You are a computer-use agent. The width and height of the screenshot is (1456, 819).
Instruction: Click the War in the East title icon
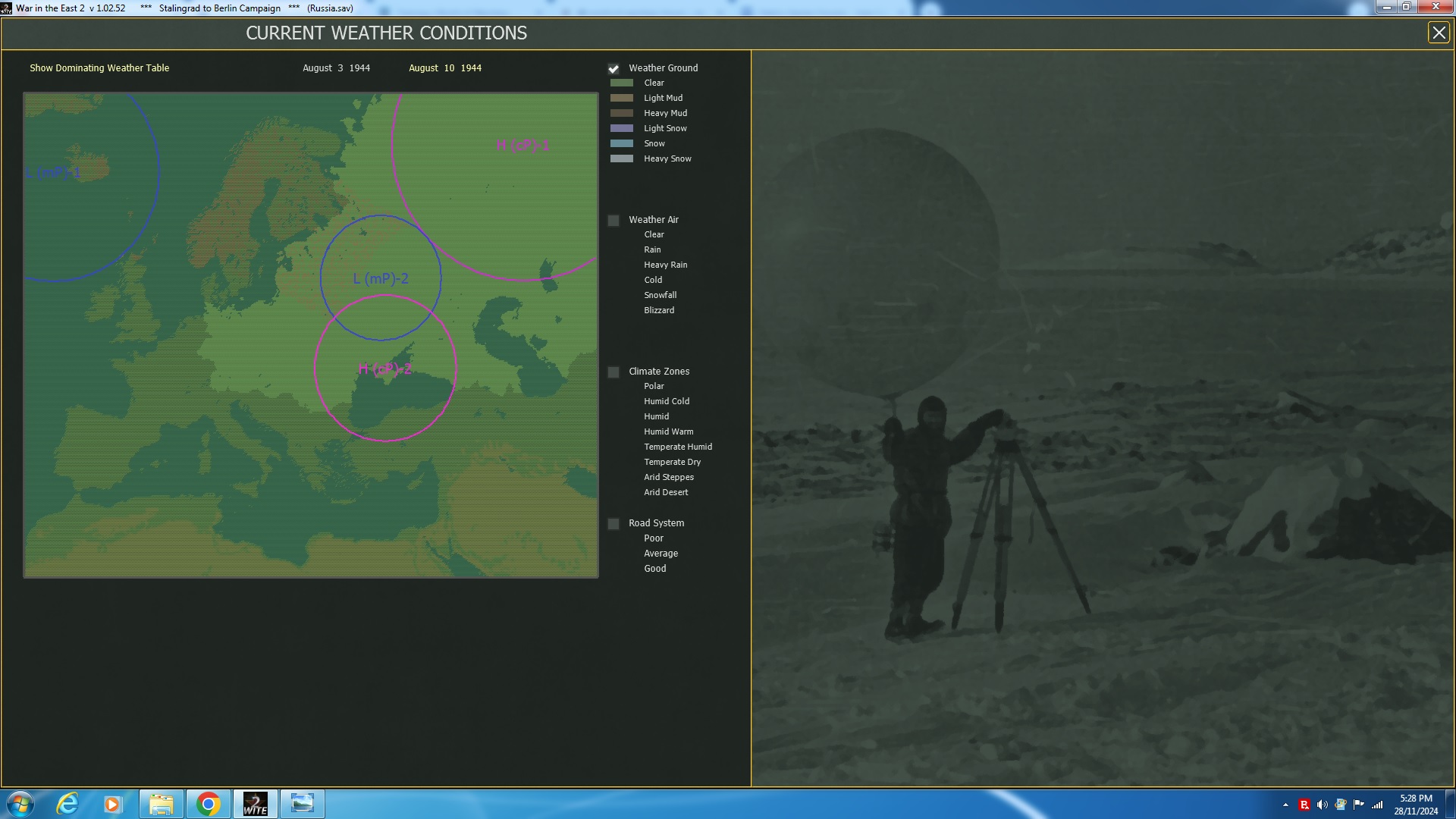pyautogui.click(x=7, y=8)
